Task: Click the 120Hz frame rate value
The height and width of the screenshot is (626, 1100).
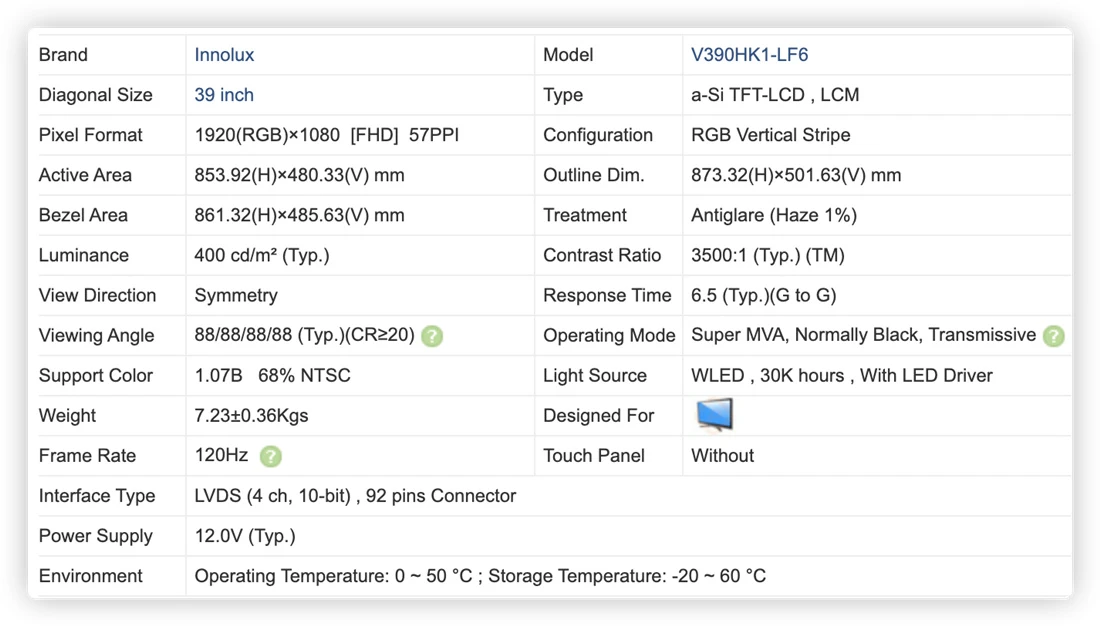Action: pyautogui.click(x=221, y=455)
